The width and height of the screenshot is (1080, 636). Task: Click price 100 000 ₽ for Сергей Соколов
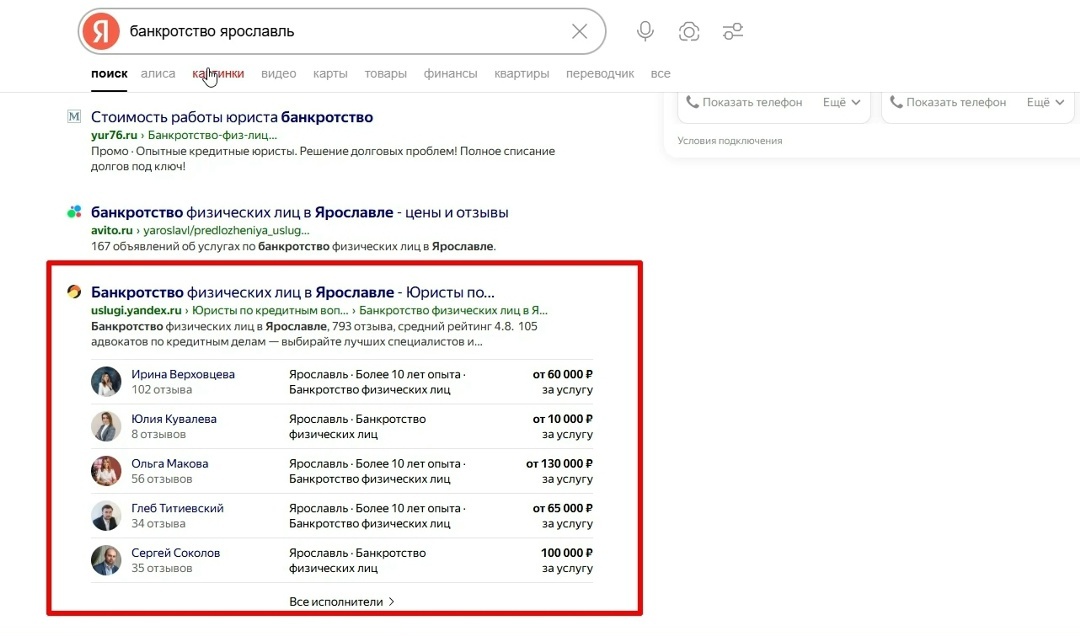coord(567,553)
